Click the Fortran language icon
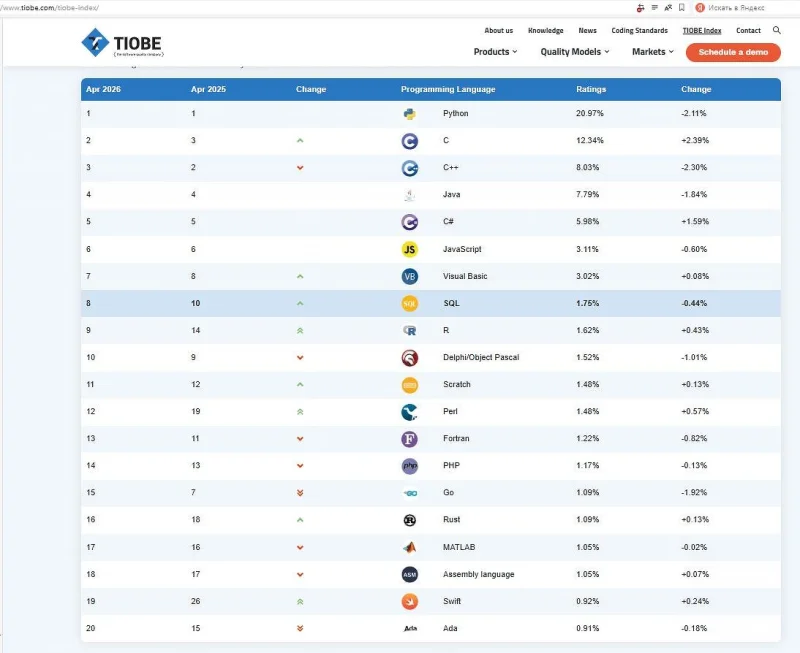Image resolution: width=800 pixels, height=653 pixels. [x=410, y=439]
